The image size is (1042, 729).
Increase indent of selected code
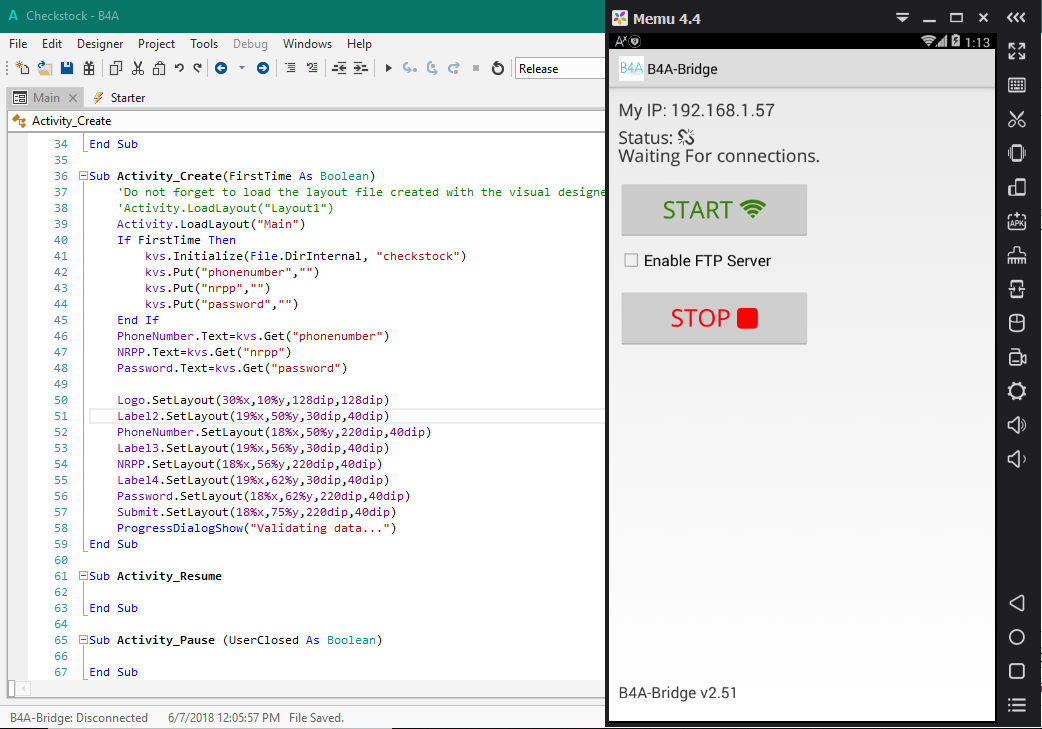(361, 68)
